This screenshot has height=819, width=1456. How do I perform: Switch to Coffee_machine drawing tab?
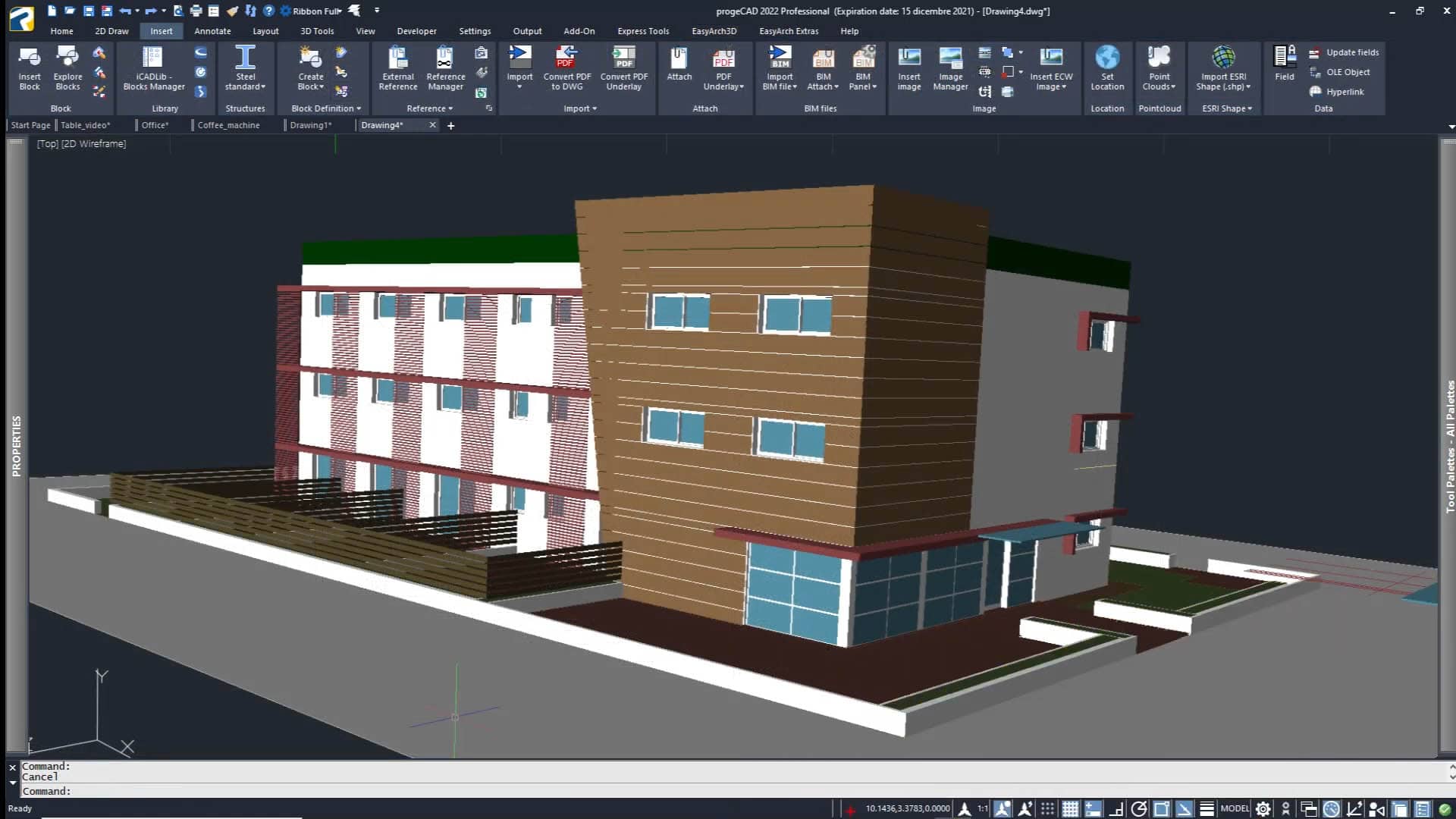click(x=228, y=125)
